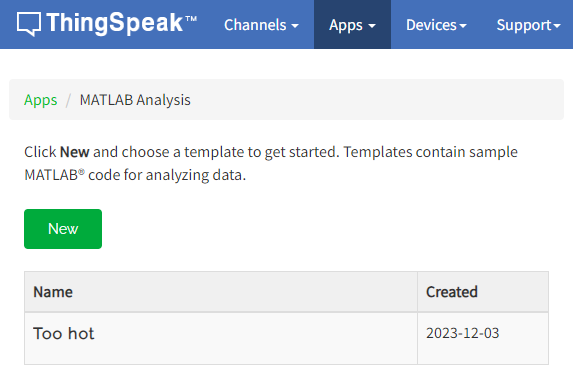Expand the caret arrow beside Support
573x389 pixels.
(x=557, y=26)
